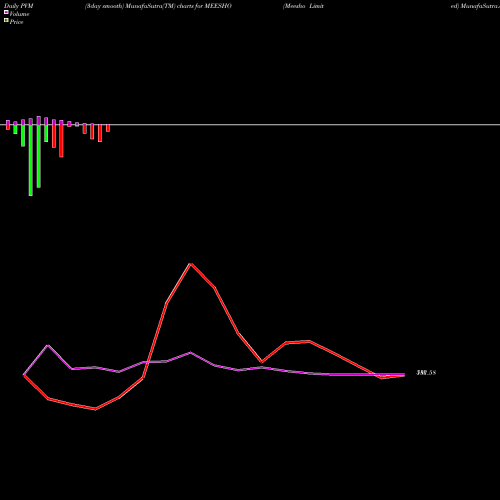
Task: Click the tallest green volume bar
Action: [31, 160]
